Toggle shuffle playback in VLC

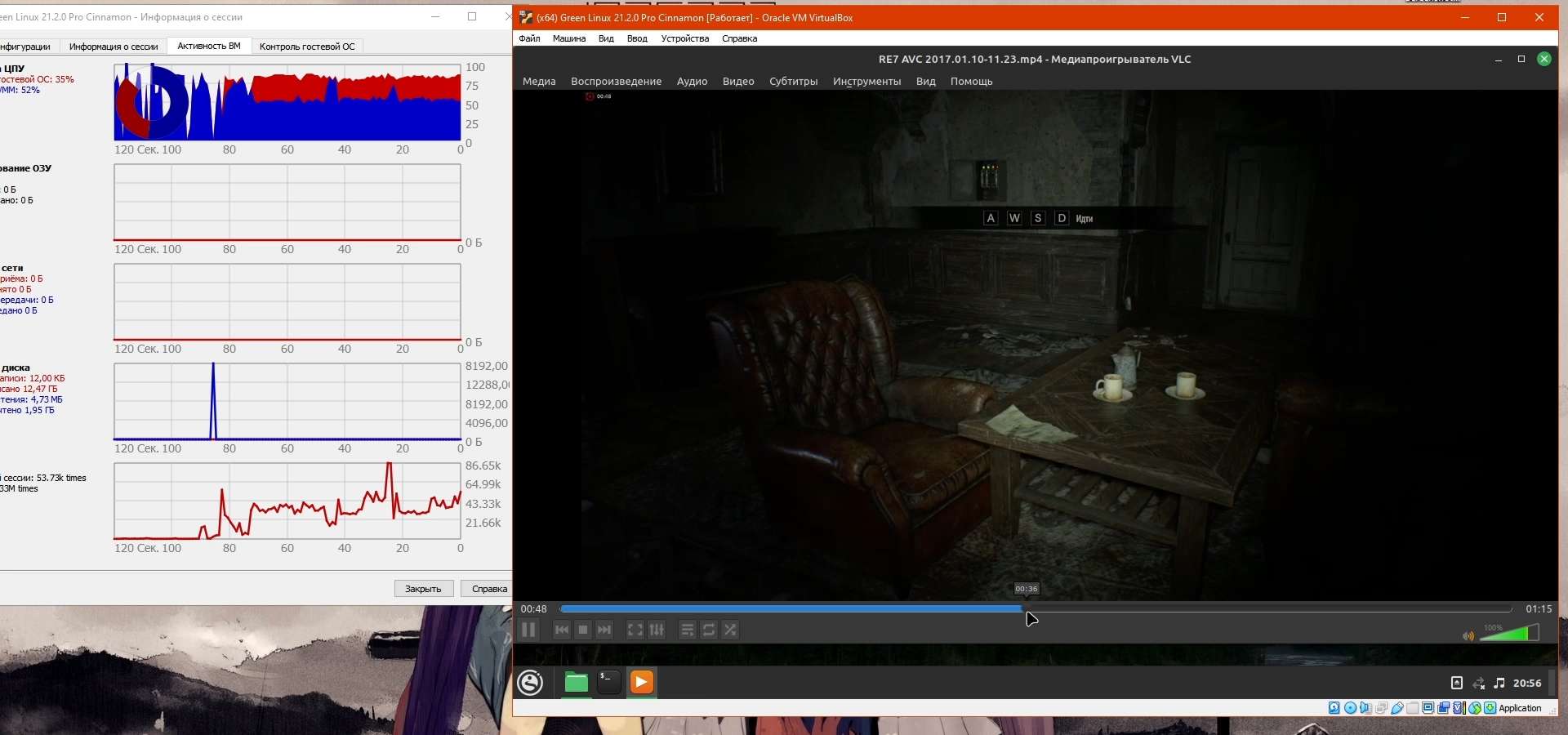pyautogui.click(x=730, y=630)
